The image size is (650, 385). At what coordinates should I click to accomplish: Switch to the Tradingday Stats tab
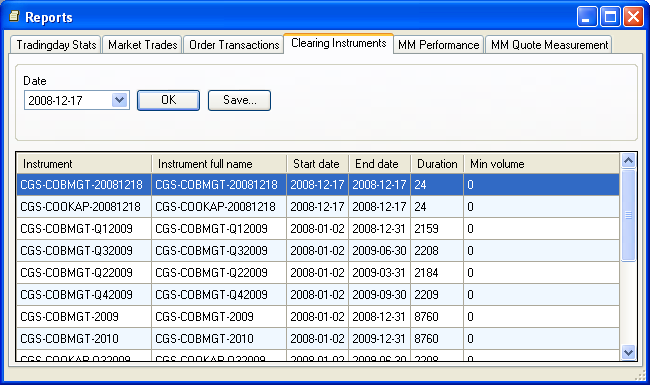point(56,45)
